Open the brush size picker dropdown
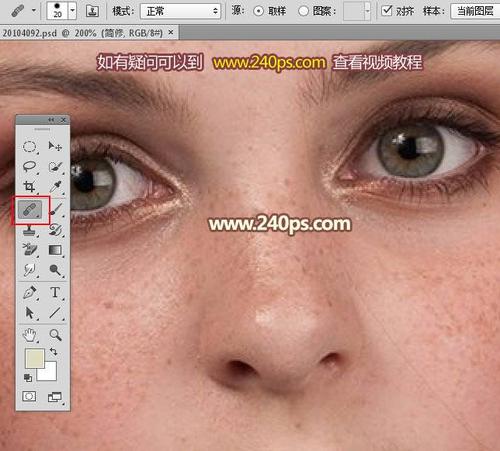This screenshot has height=451, width=500. coord(72,11)
